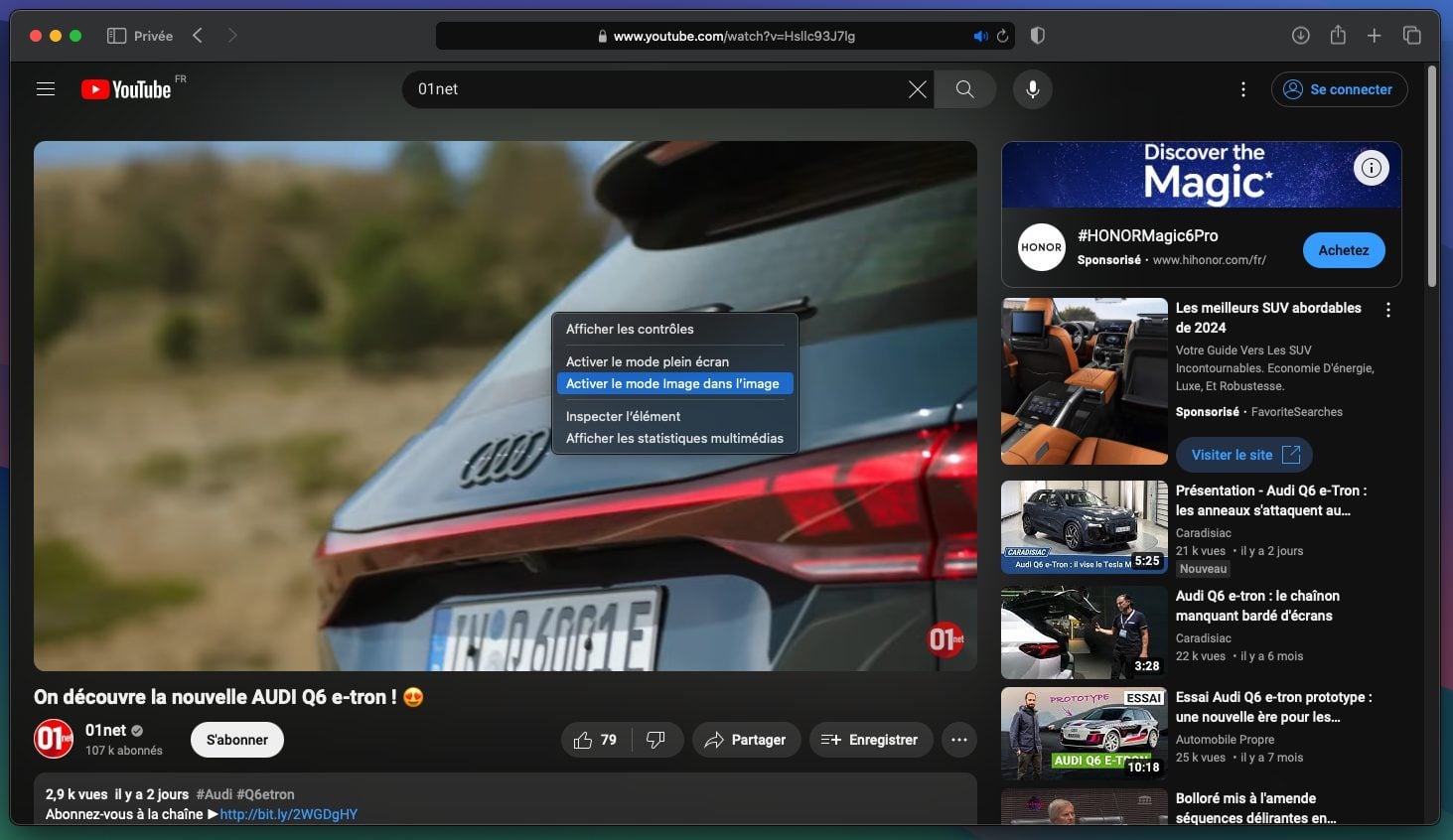Choose Afficher les contrôles in context menu

(x=630, y=329)
